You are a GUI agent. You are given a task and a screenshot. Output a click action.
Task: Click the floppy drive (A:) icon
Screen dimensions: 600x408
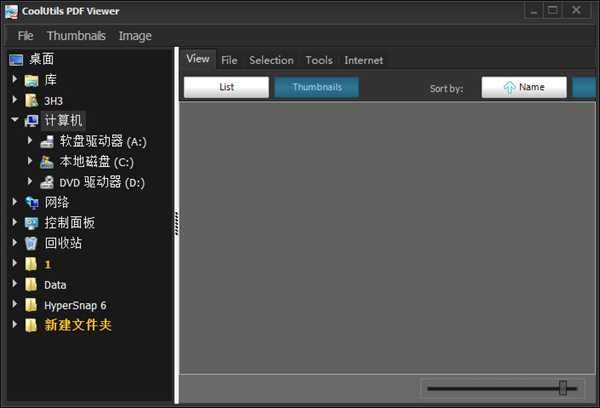[x=47, y=142]
